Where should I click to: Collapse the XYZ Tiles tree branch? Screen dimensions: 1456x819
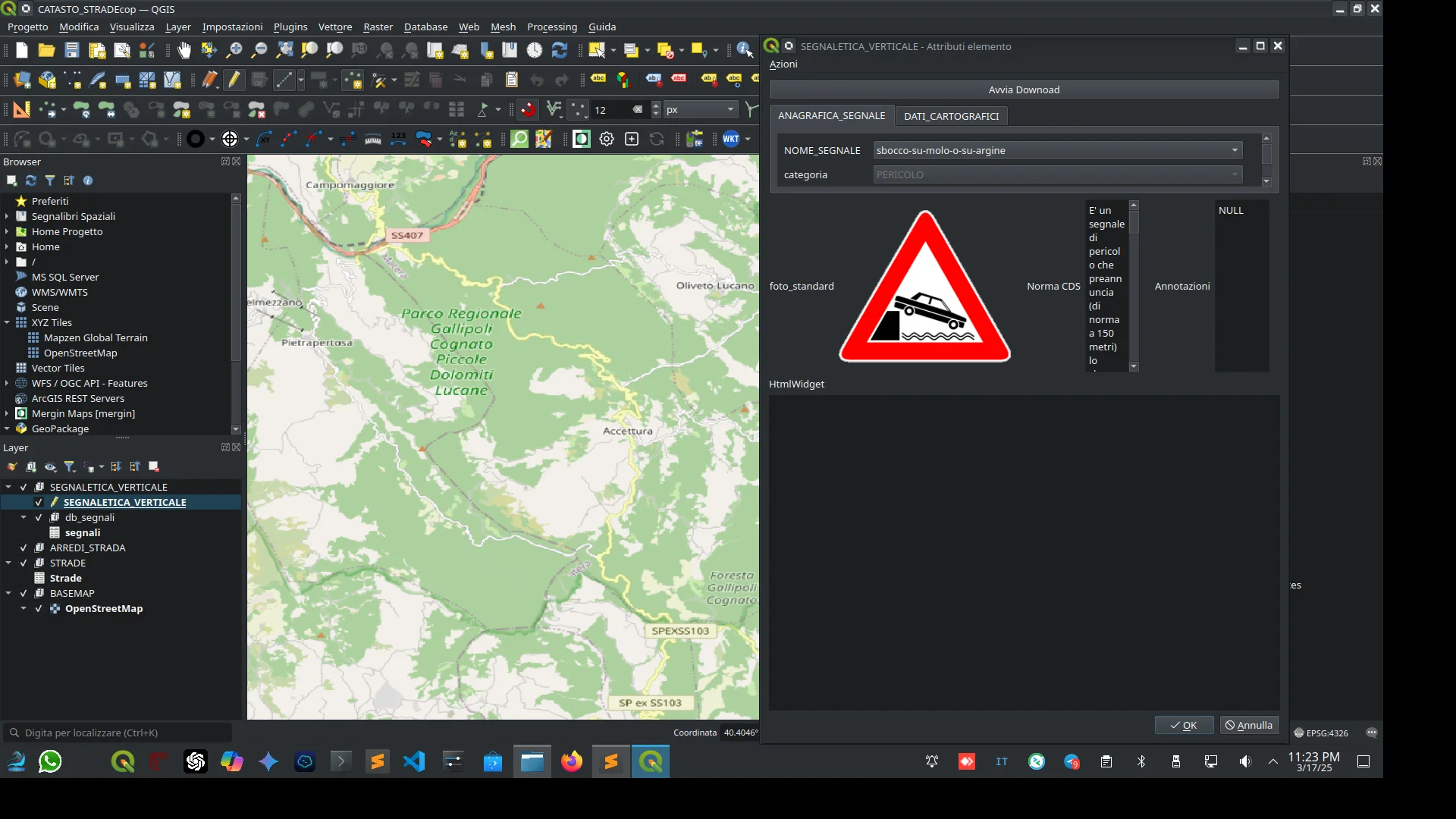8,322
